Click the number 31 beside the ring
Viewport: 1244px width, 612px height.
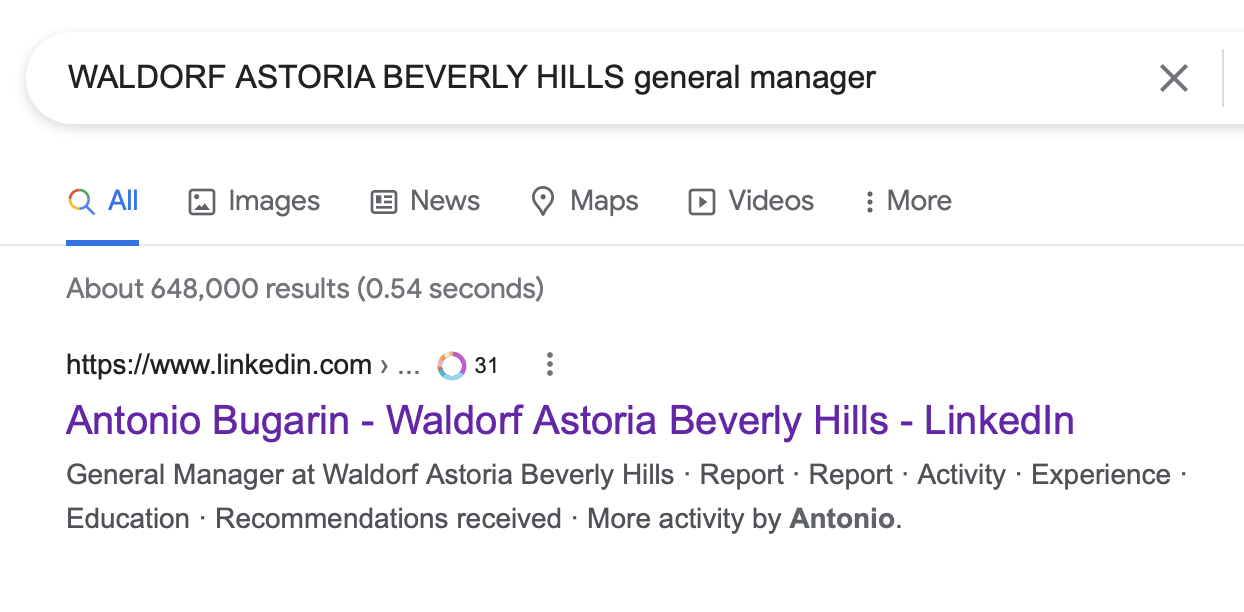[486, 366]
